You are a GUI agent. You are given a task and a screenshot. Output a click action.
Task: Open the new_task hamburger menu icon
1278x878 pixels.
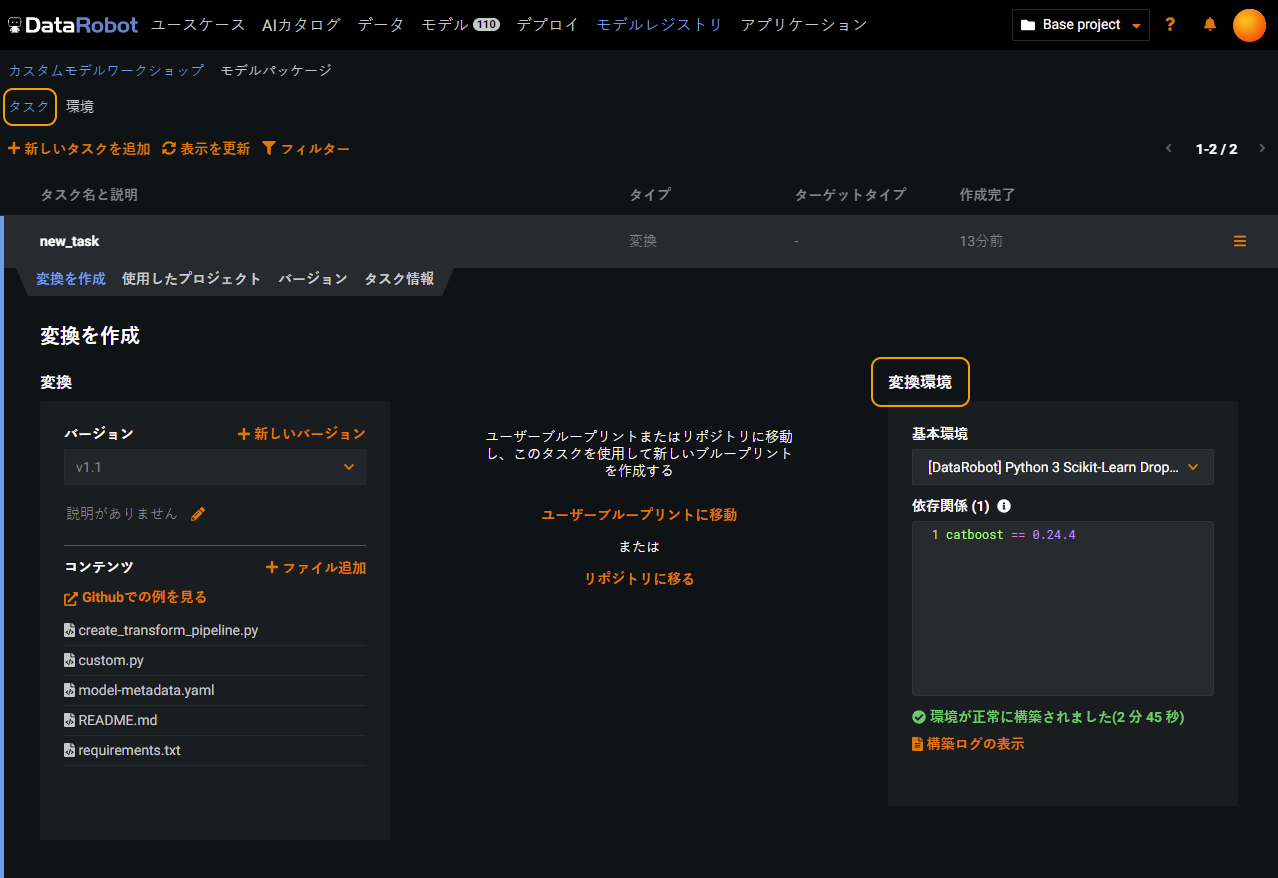[x=1240, y=241]
